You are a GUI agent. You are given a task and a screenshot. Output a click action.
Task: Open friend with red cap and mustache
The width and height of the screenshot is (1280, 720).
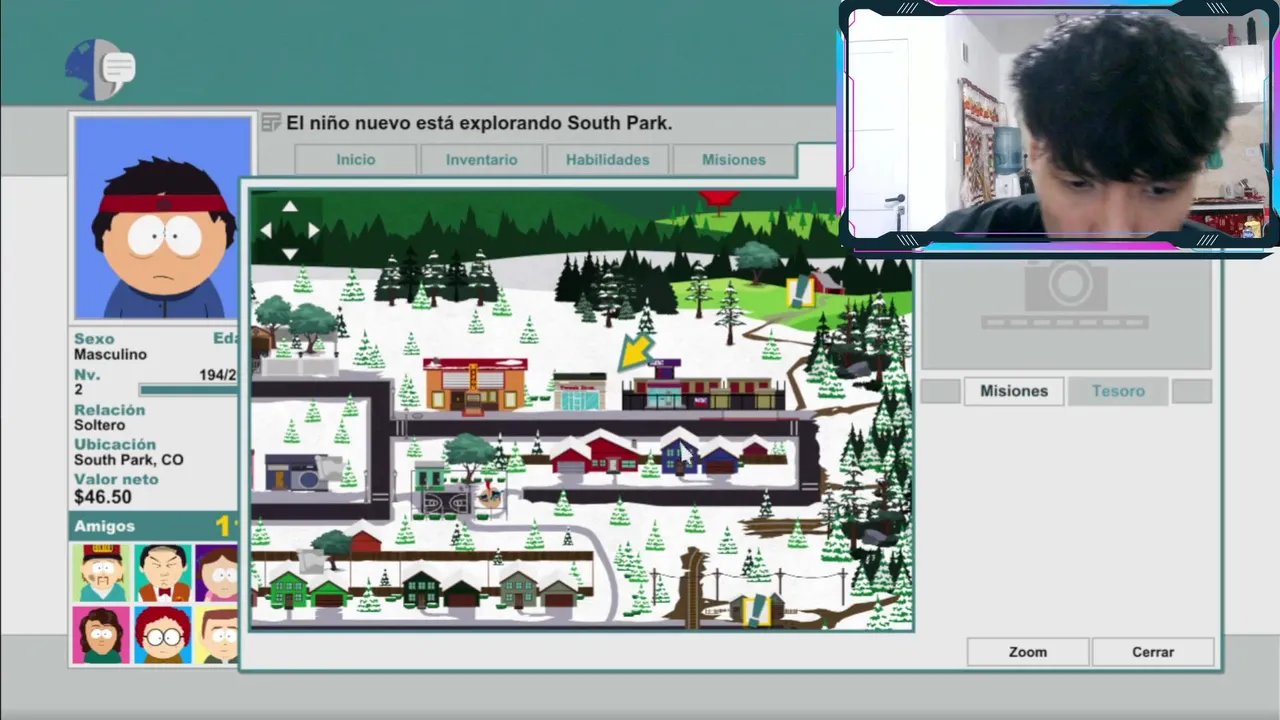pyautogui.click(x=101, y=573)
